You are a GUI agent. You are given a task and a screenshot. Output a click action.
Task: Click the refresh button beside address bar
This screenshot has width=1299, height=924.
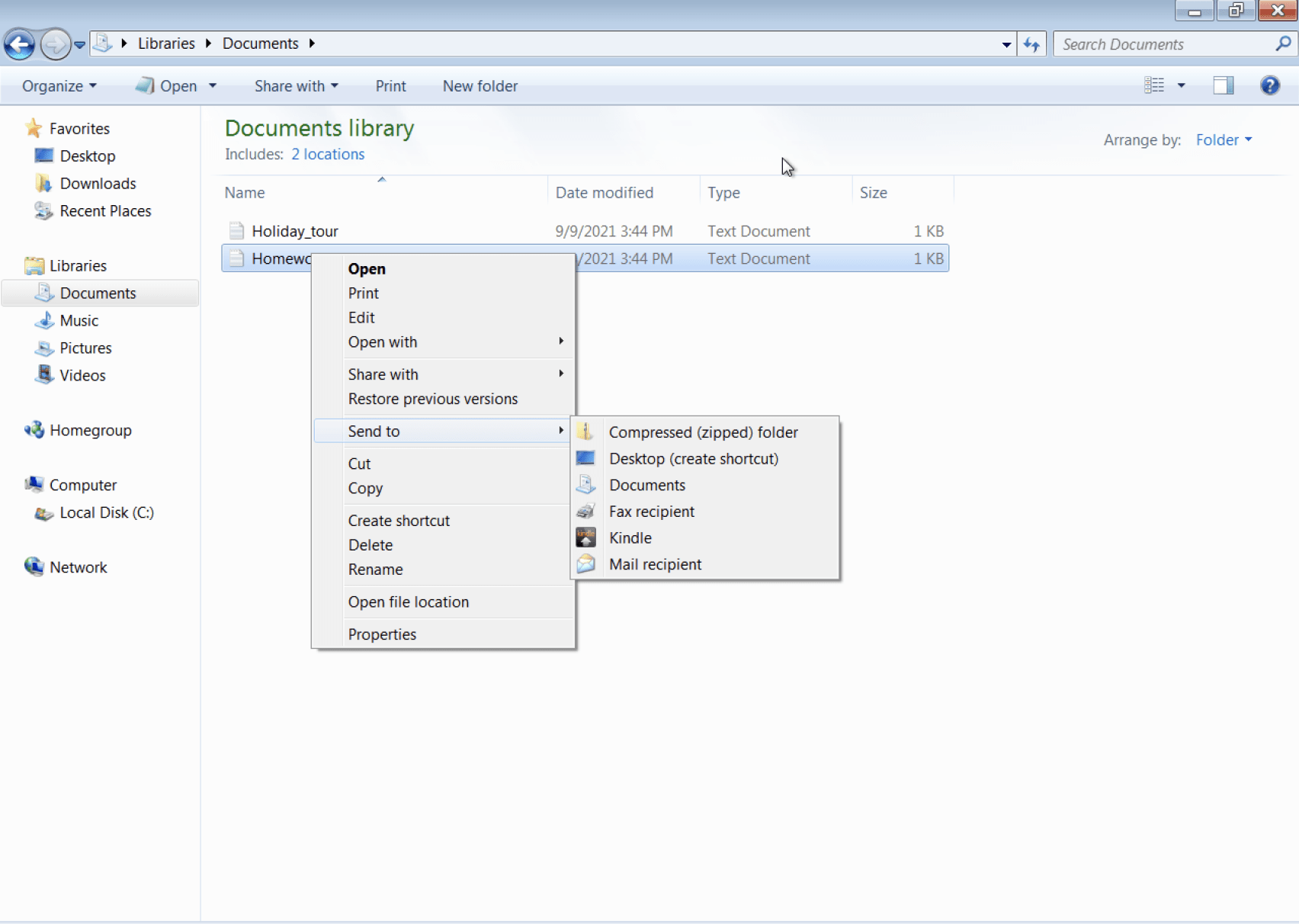click(1031, 44)
